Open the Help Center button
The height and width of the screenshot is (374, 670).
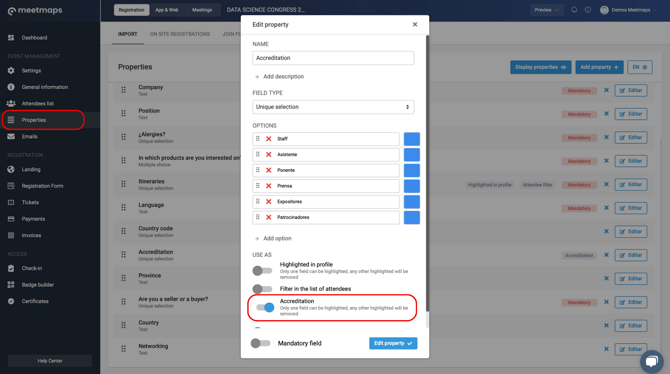(x=50, y=361)
